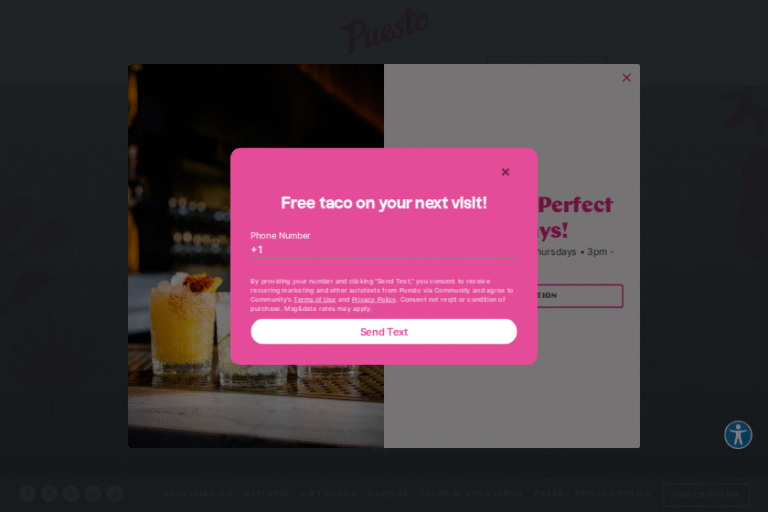This screenshot has height=512, width=768.
Task: Click the Facebook icon in footer
Action: coord(27,493)
